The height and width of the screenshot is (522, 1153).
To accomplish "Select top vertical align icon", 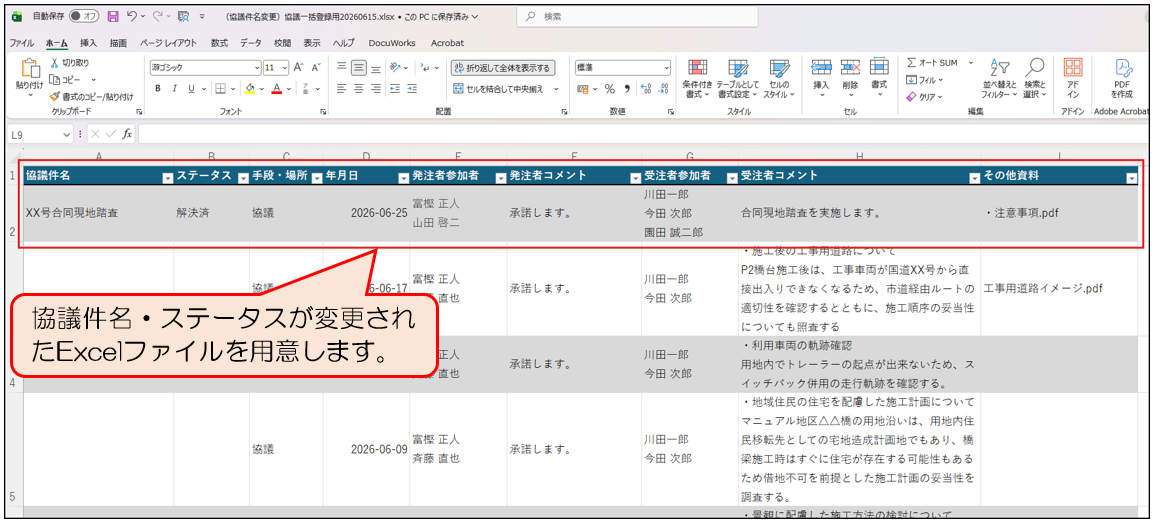I will (341, 67).
